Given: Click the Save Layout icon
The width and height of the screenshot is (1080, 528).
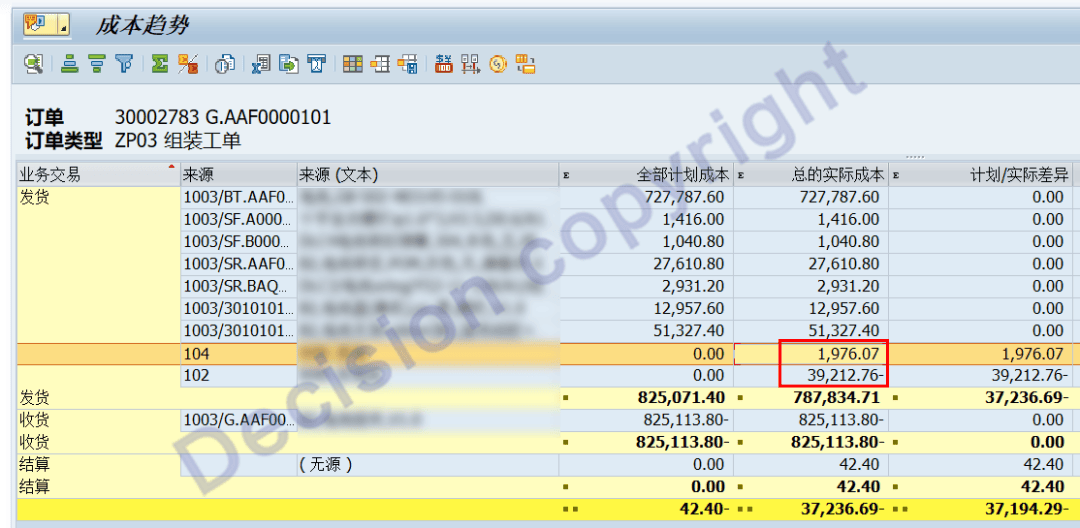Looking at the screenshot, I should (x=408, y=65).
